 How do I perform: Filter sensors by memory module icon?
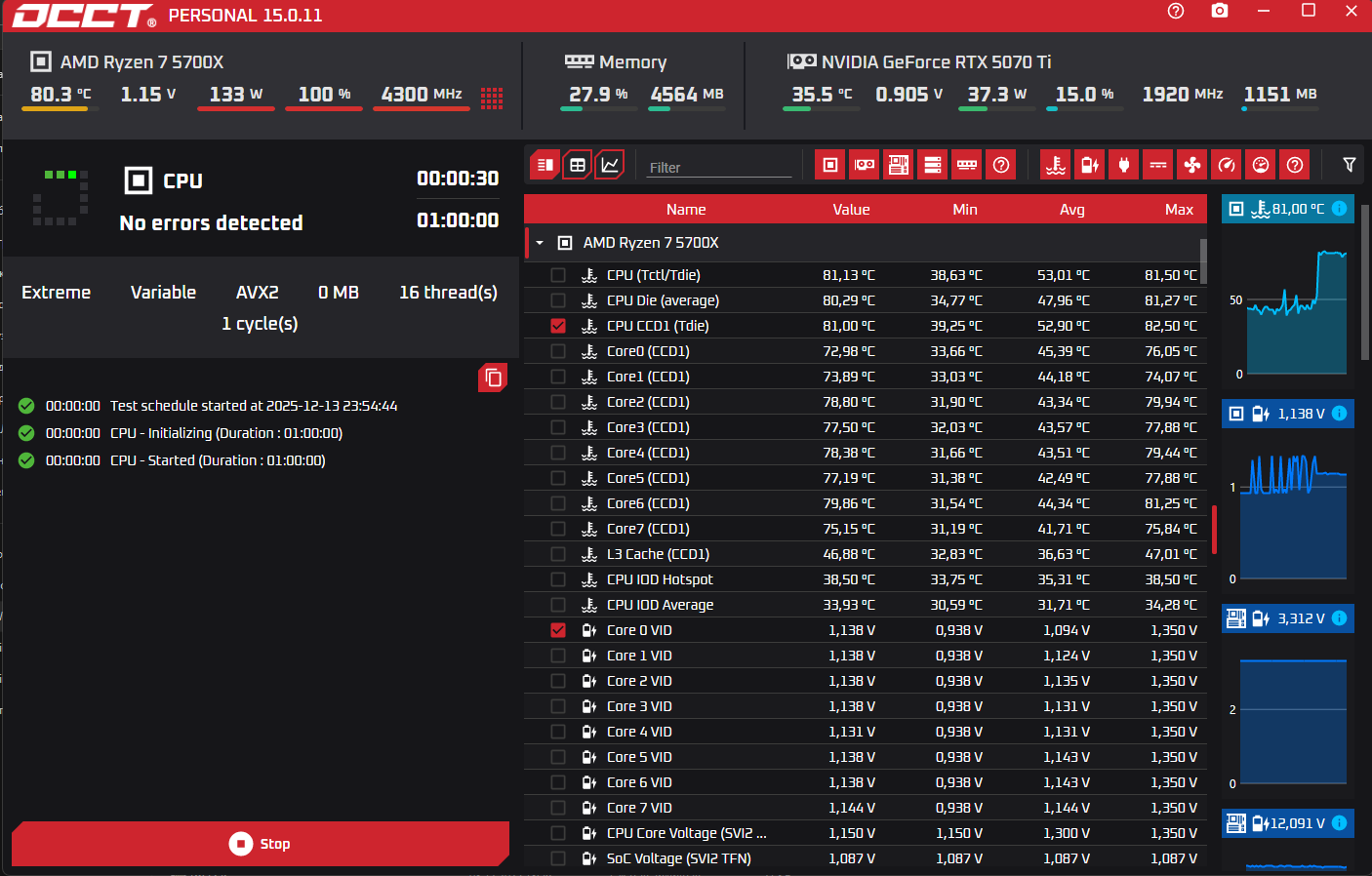pyautogui.click(x=967, y=165)
